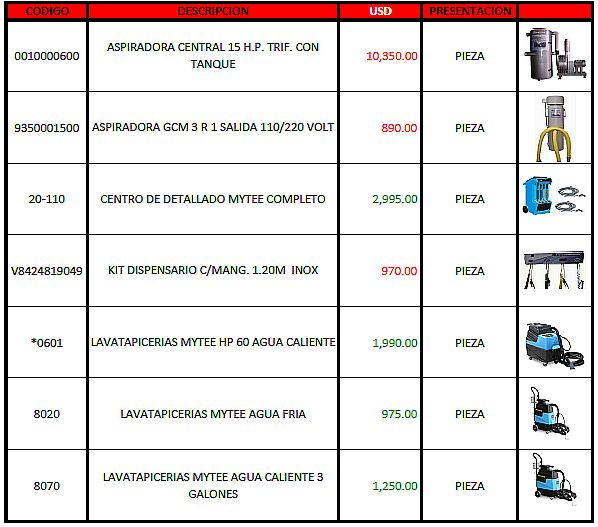Select the 10,350.00 price cell
598x527 pixels.
pyautogui.click(x=380, y=56)
